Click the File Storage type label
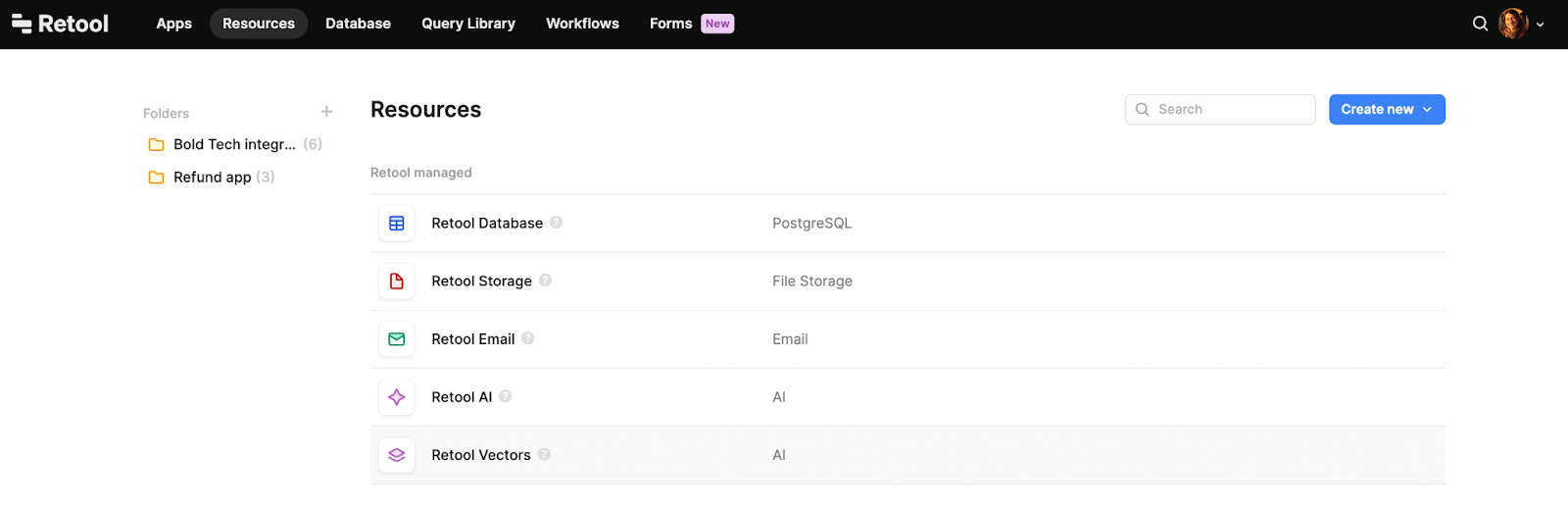Viewport: 1568px width, 509px height. click(812, 281)
